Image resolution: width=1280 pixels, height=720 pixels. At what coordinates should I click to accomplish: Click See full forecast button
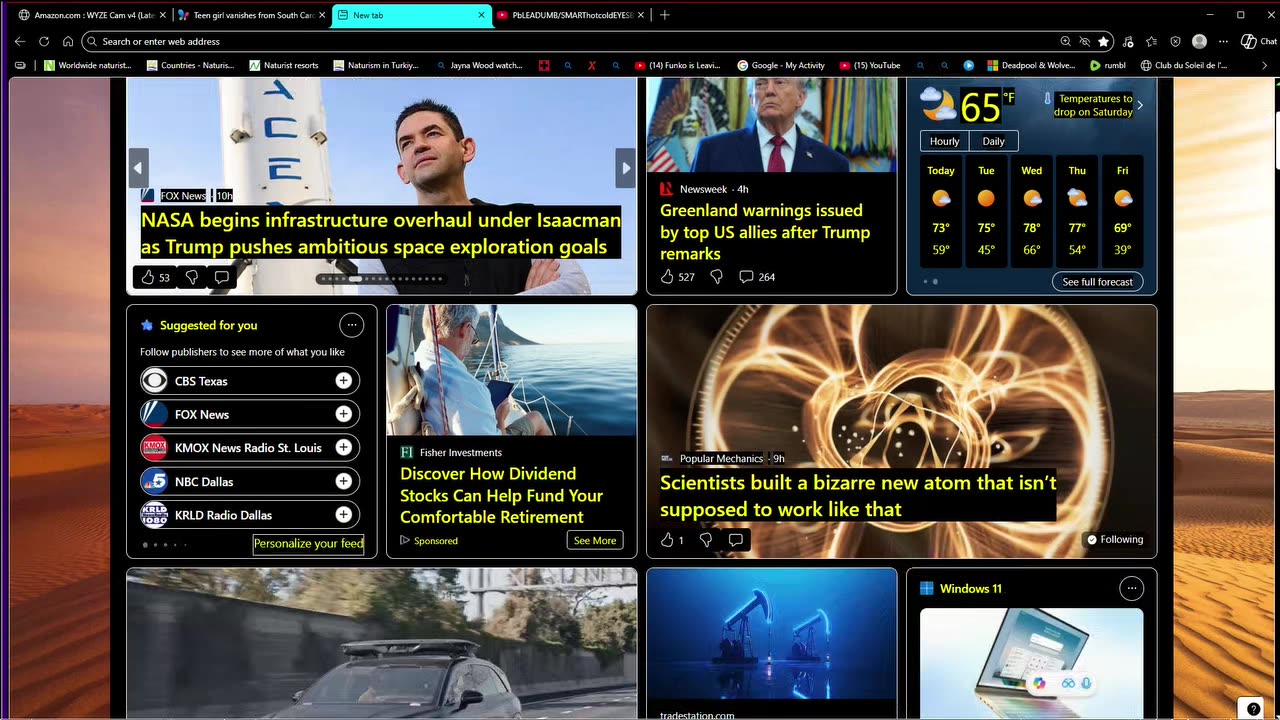click(x=1097, y=282)
